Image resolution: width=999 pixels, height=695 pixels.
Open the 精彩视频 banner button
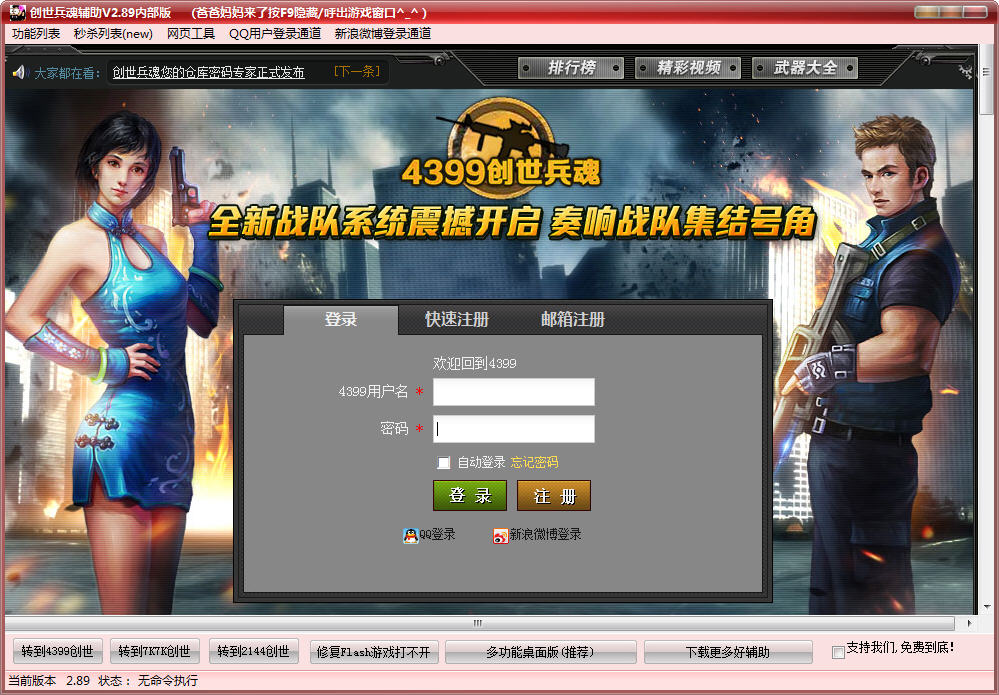[x=688, y=68]
